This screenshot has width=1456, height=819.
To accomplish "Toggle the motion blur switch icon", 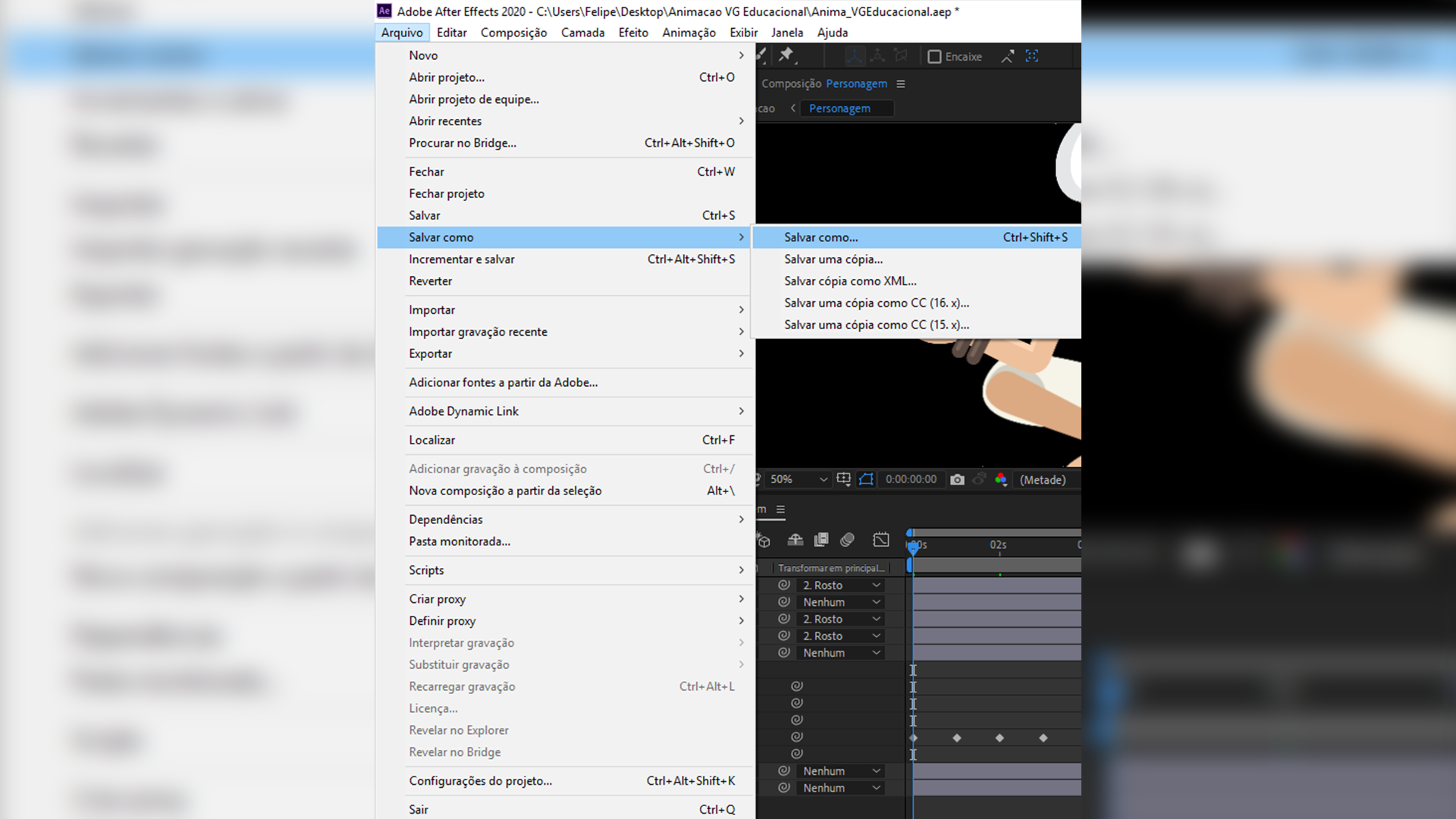I will pos(848,540).
